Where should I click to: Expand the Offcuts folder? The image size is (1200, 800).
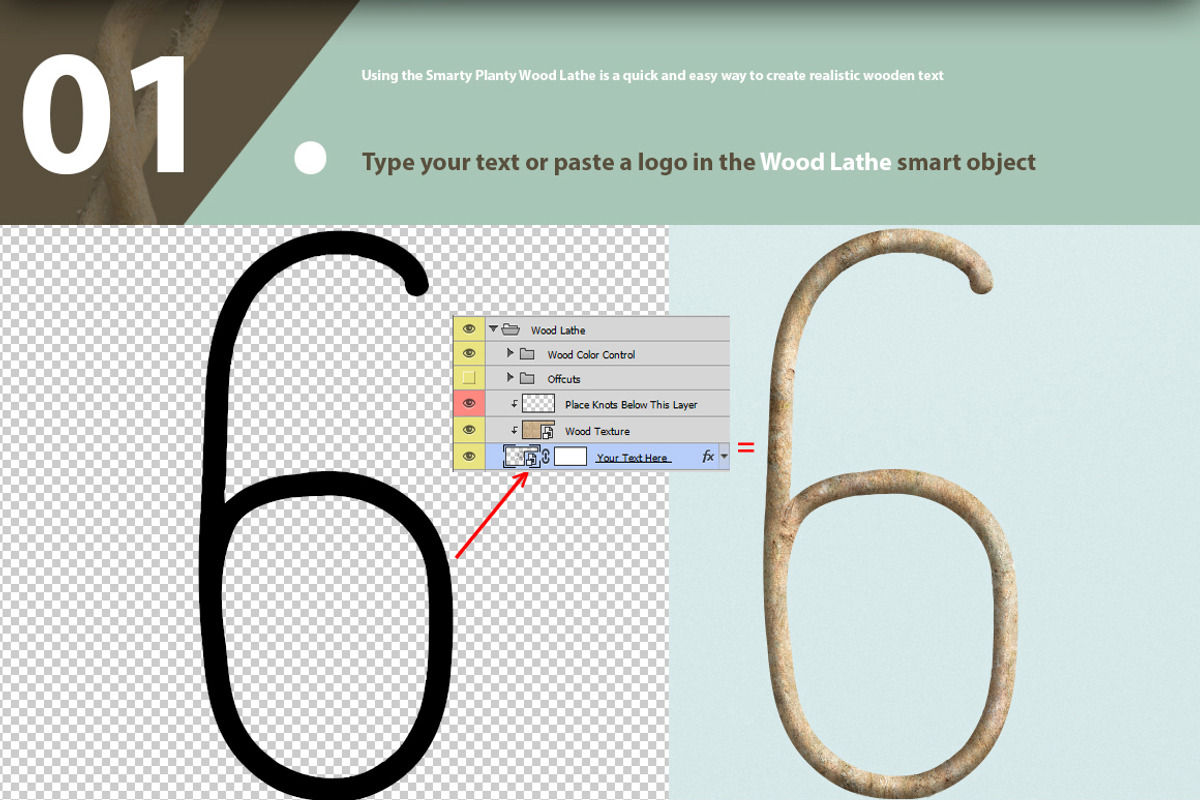pyautogui.click(x=510, y=378)
